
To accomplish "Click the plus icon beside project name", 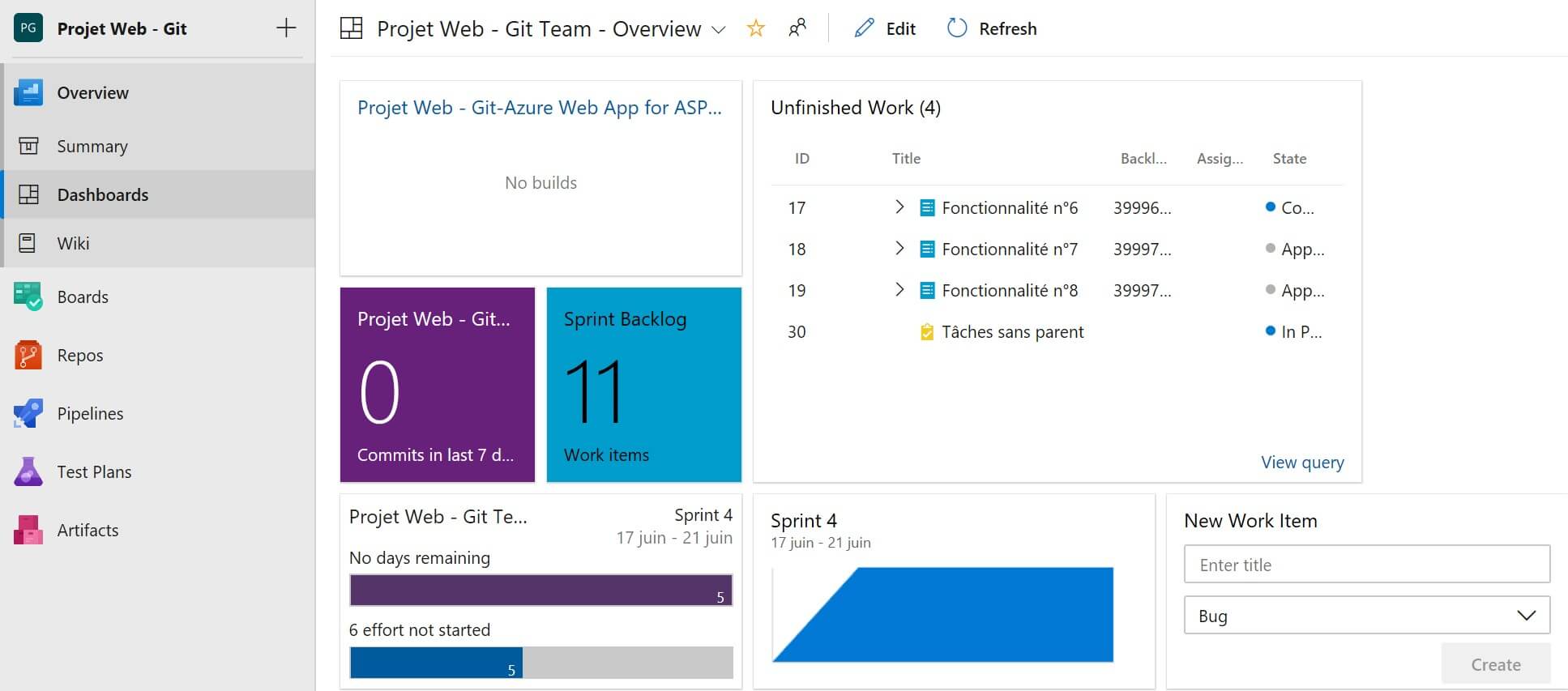I will pyautogui.click(x=286, y=28).
